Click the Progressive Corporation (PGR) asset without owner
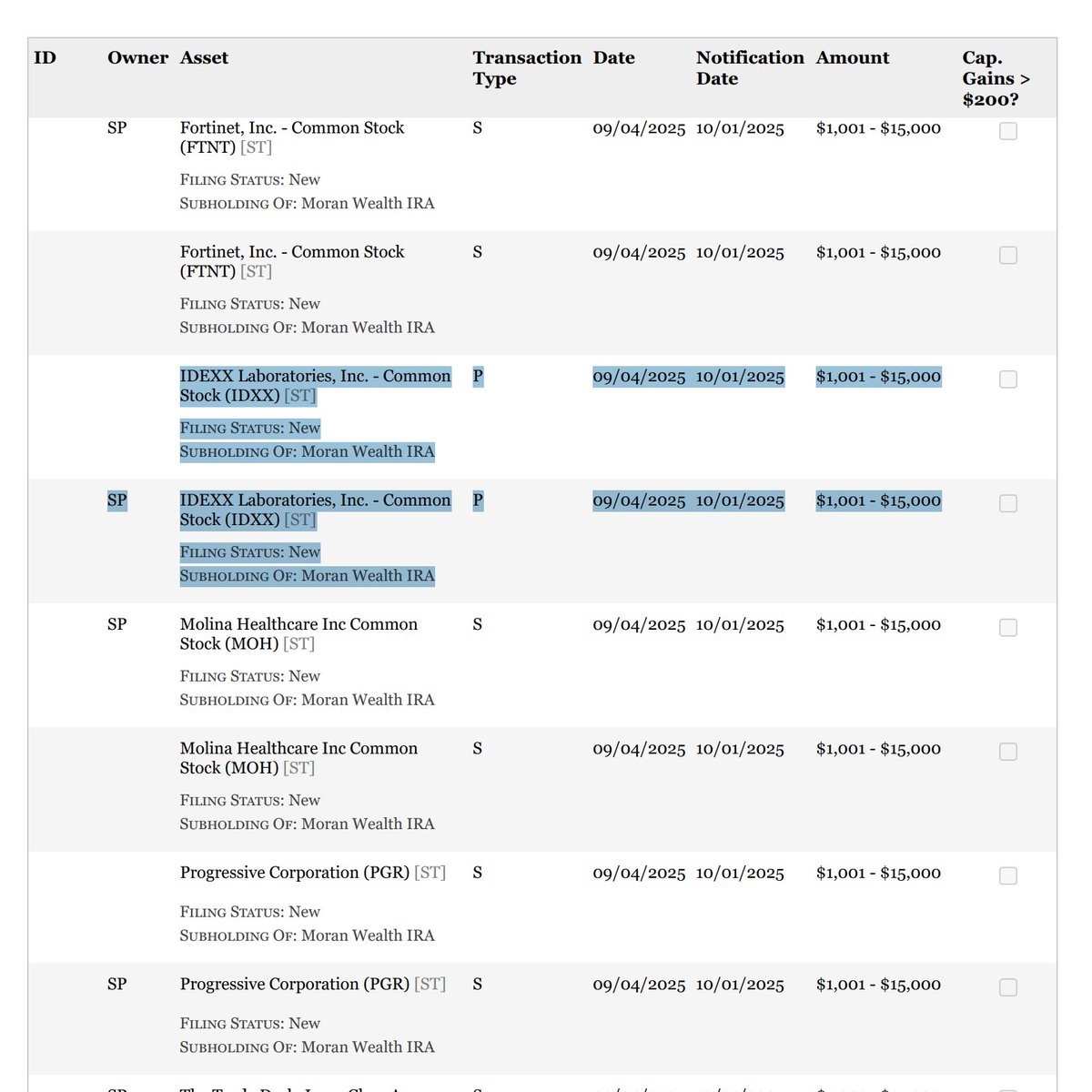 (295, 873)
